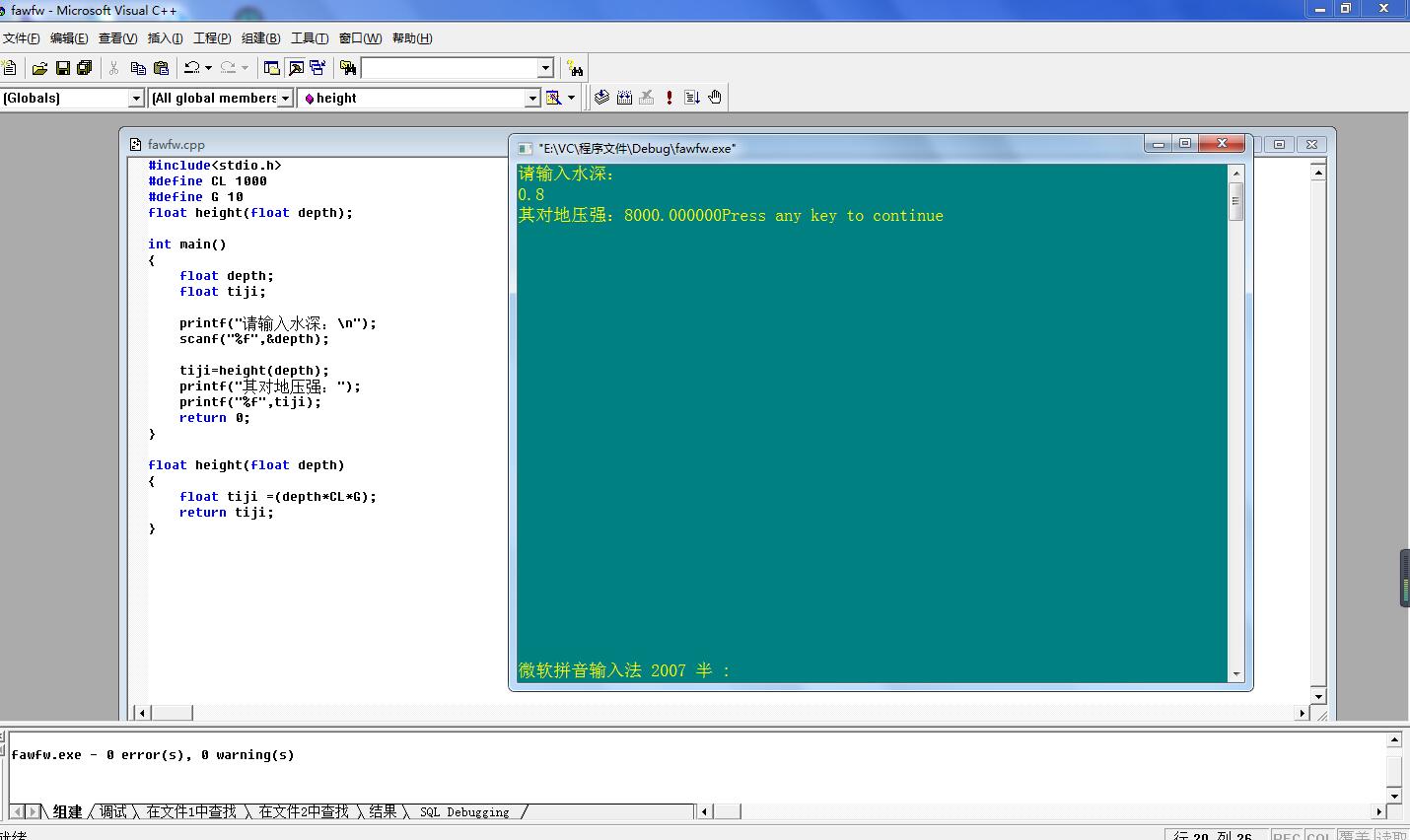Screen dimensions: 1410x840
Task: Click output pane scrollbar down arrow
Action: (1394, 796)
